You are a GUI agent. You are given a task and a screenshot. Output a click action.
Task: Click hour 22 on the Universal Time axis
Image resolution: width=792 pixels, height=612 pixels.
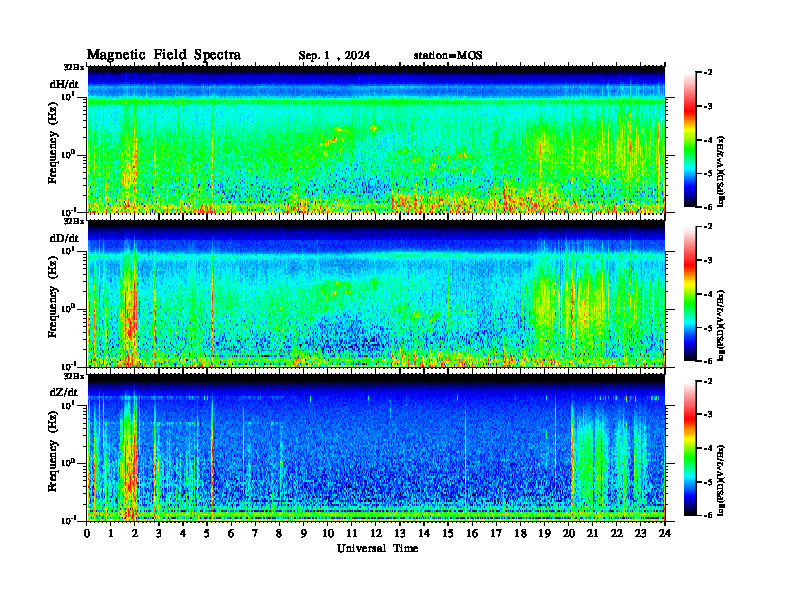(x=617, y=533)
